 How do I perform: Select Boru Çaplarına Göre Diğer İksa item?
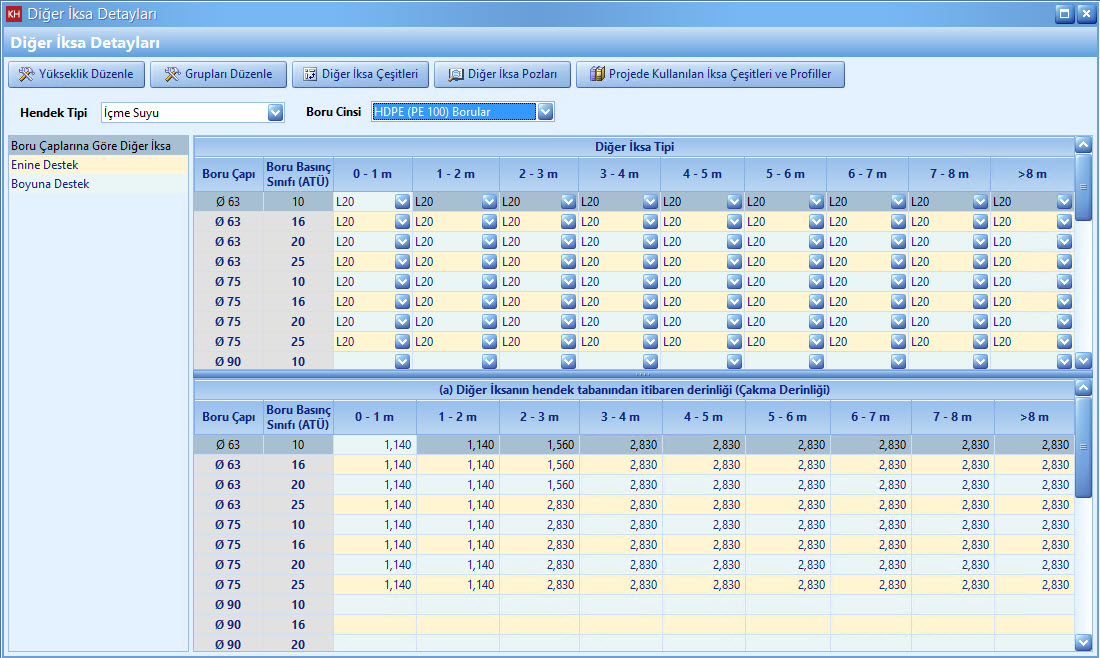(91, 146)
